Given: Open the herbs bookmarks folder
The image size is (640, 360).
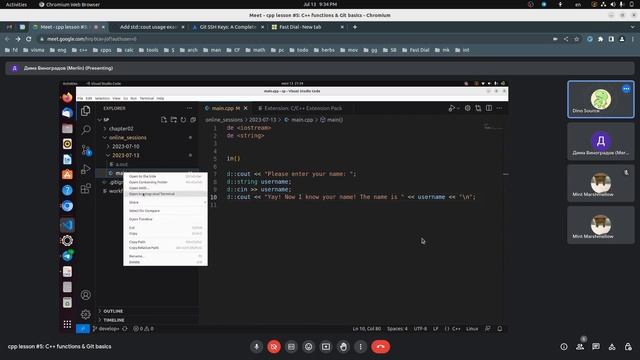Looking at the screenshot, I should pos(324,50).
